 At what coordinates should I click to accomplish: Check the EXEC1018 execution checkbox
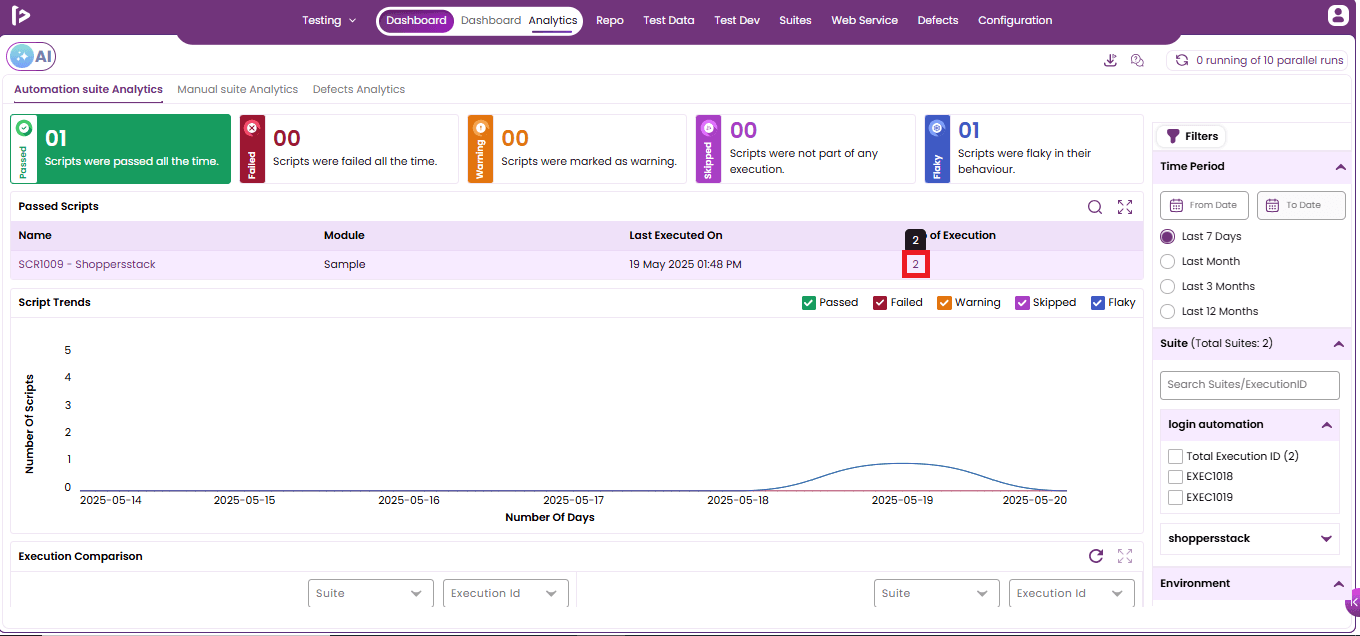click(x=1175, y=477)
